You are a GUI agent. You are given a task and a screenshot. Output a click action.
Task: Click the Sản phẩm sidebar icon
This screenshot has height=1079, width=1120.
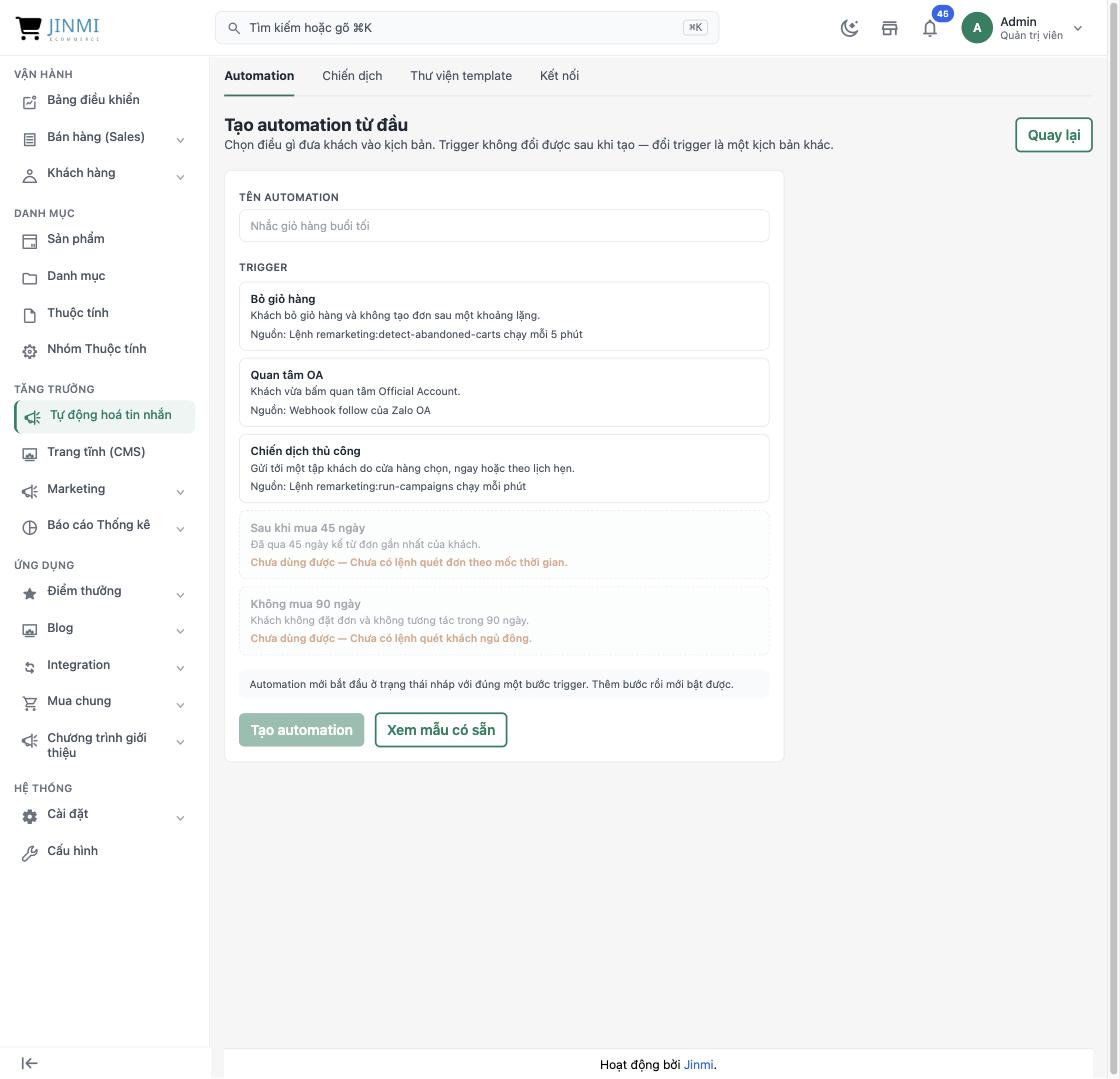[x=29, y=241]
